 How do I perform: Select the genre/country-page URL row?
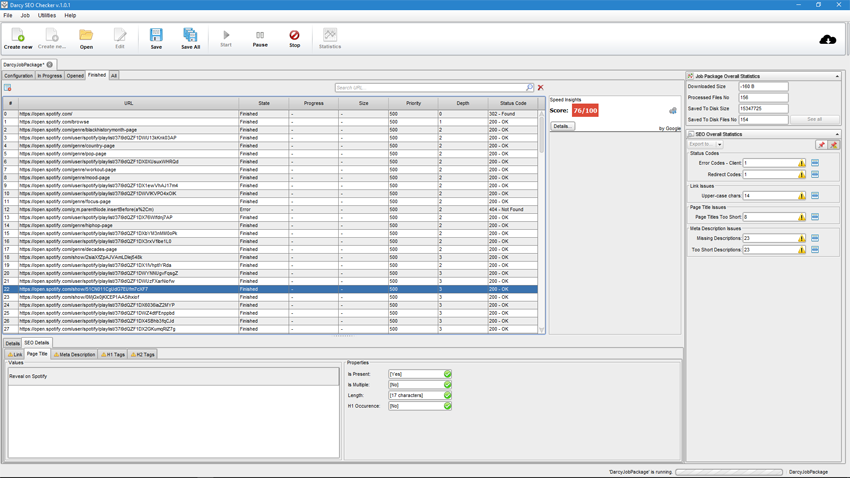pos(271,146)
